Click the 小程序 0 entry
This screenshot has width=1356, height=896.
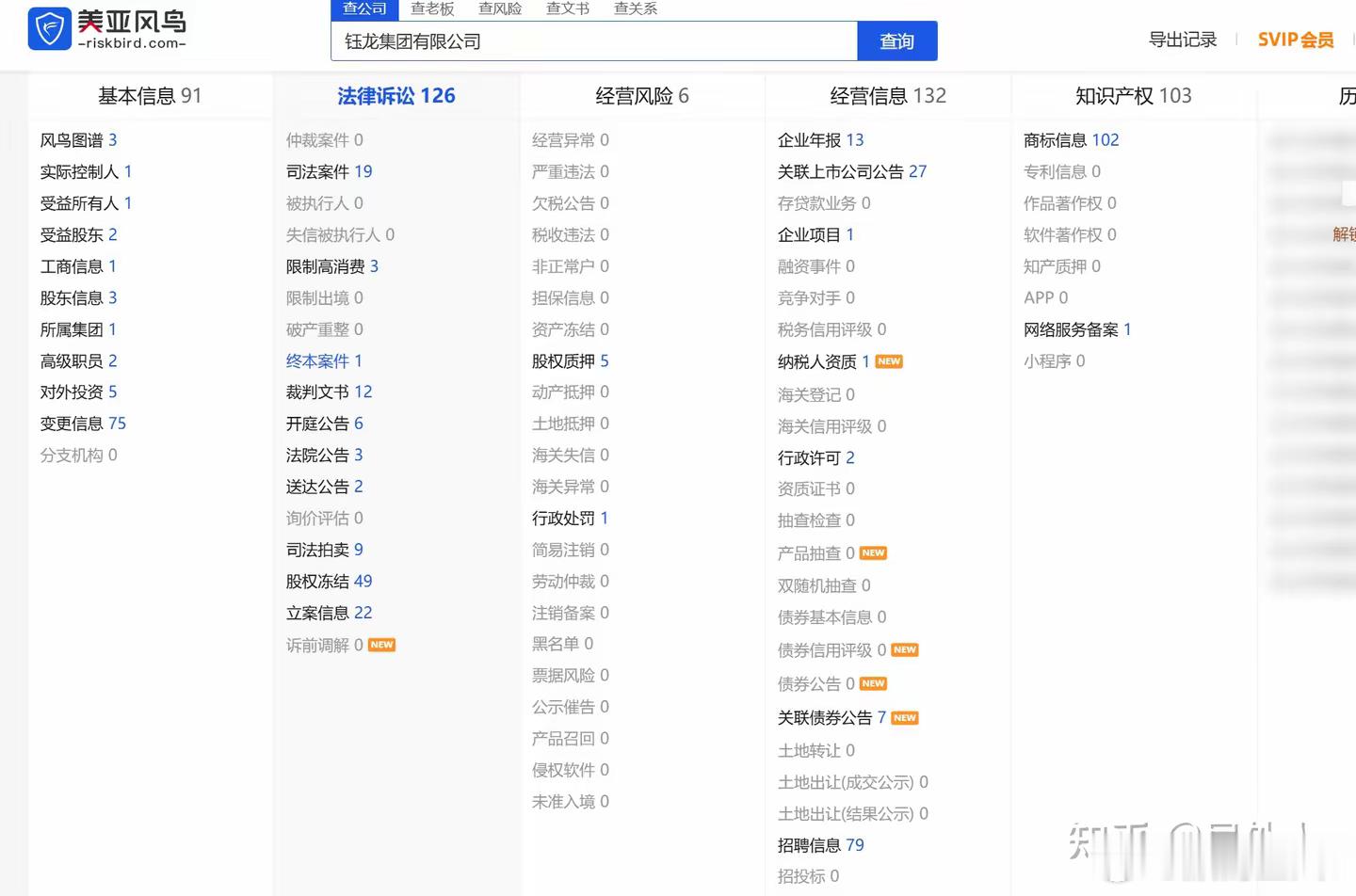pyautogui.click(x=1055, y=361)
